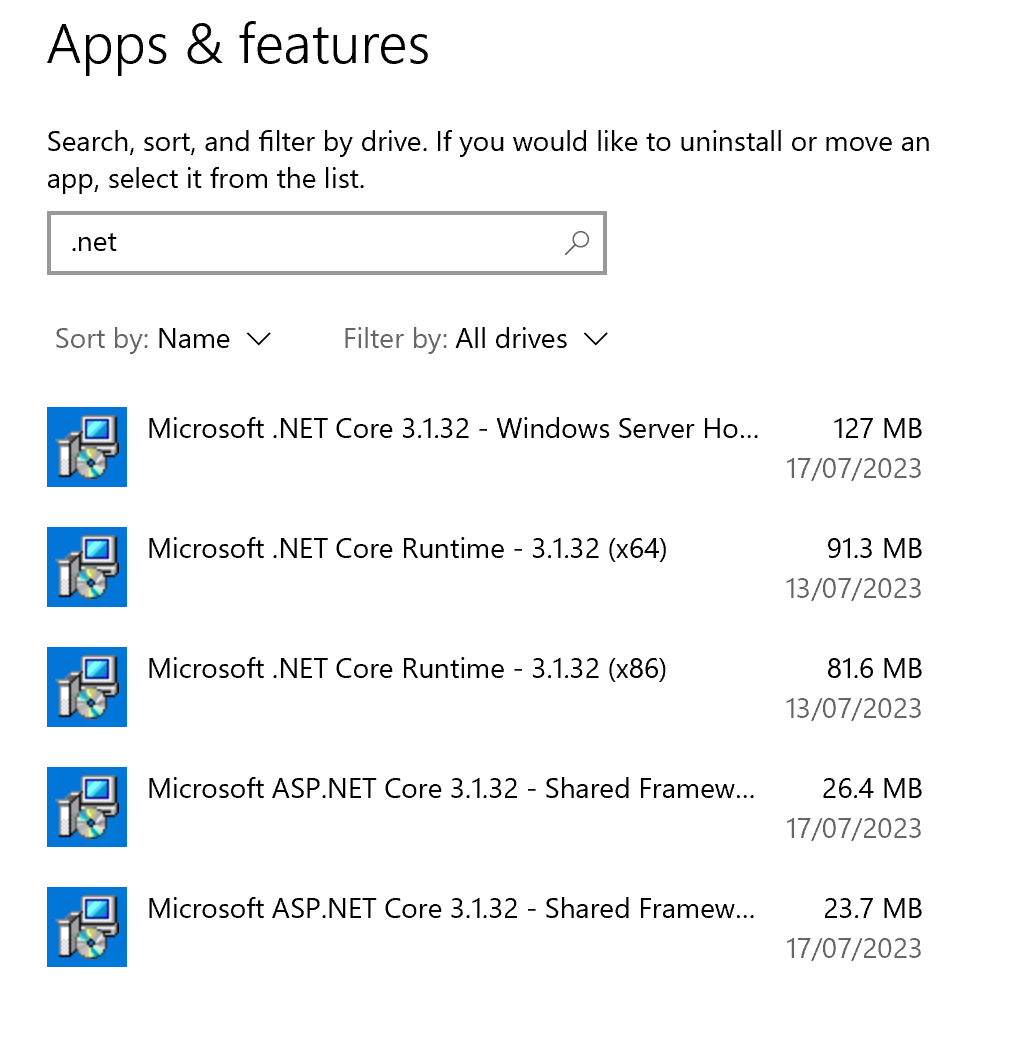Viewport: 1034px width, 1052px height.
Task: Click the 91.3 MB size label
Action: pos(870,549)
